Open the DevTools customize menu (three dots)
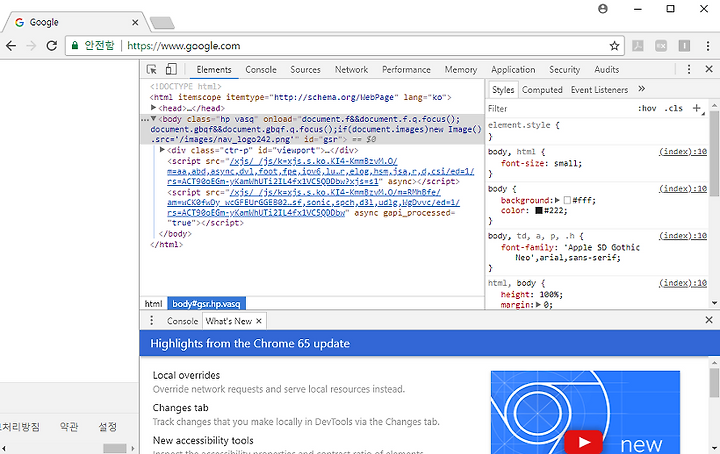 coord(689,69)
